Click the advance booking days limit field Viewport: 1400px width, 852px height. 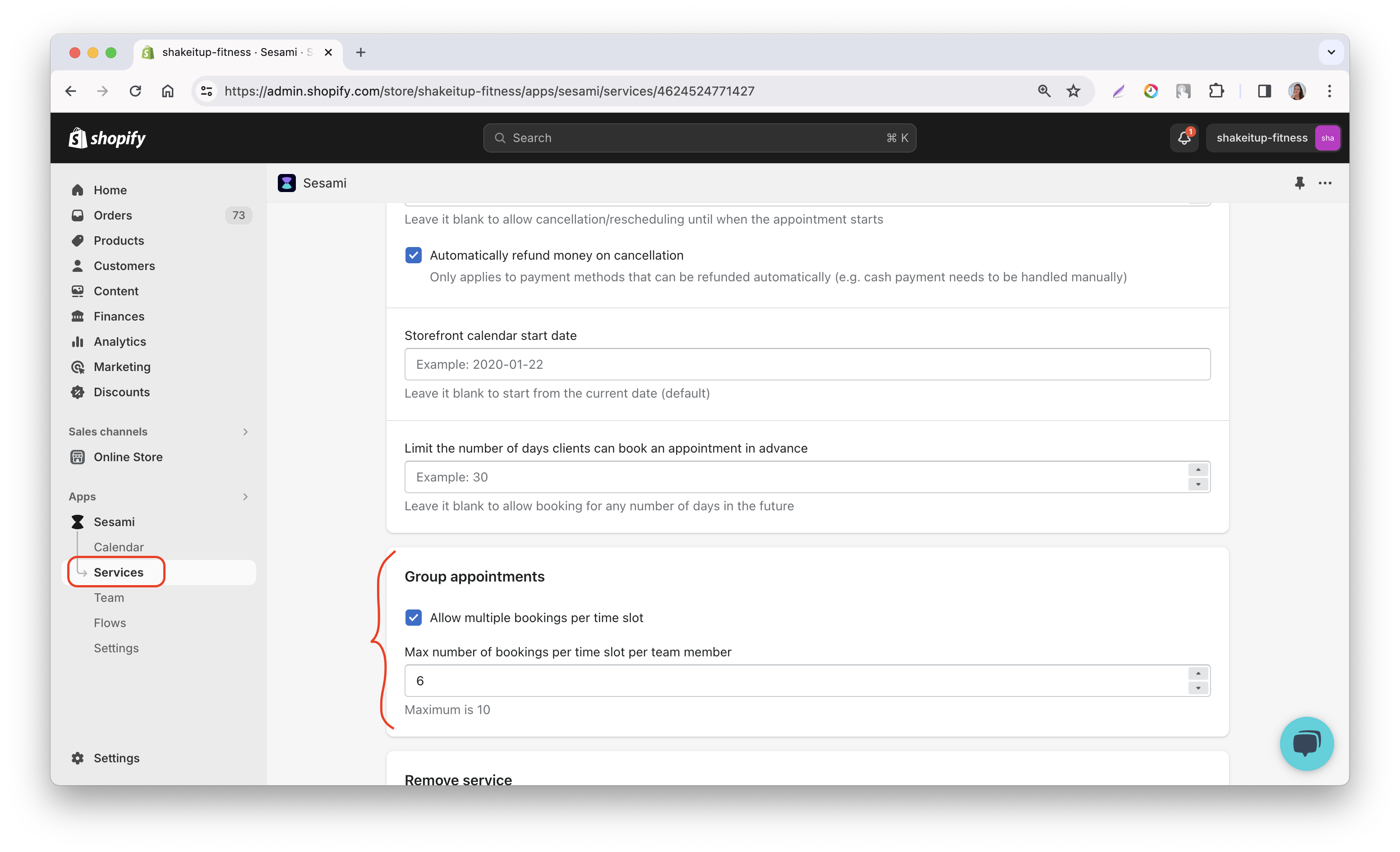tap(807, 476)
